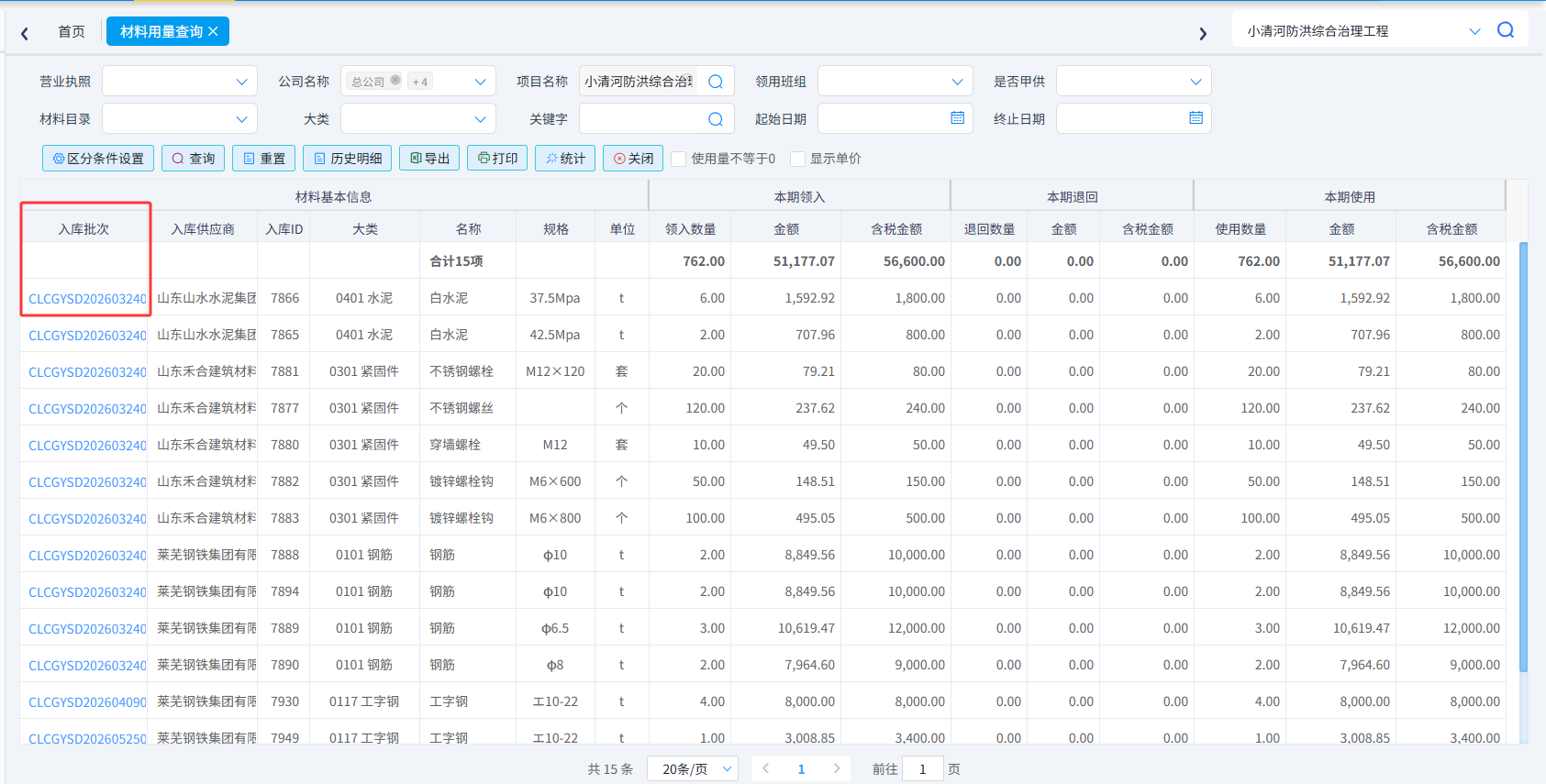Enable 使用量不等于0 filter

(x=679, y=159)
